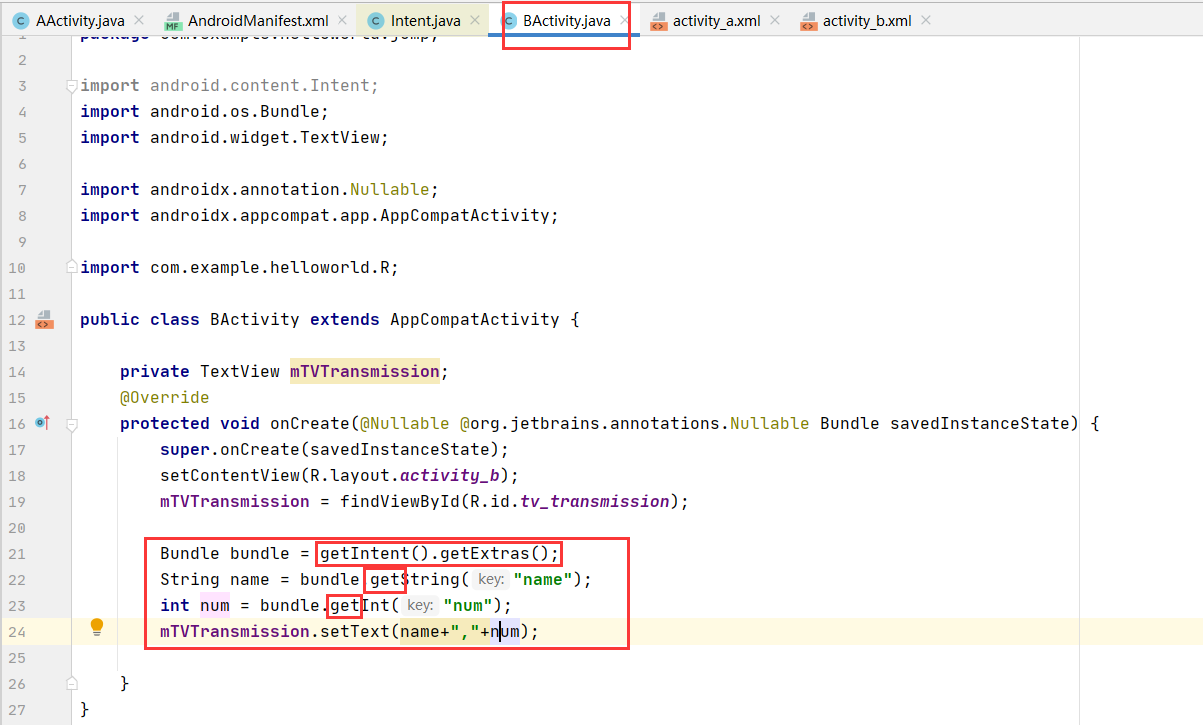1203x725 pixels.
Task: Select the BActivity.java tab
Action: 566,20
